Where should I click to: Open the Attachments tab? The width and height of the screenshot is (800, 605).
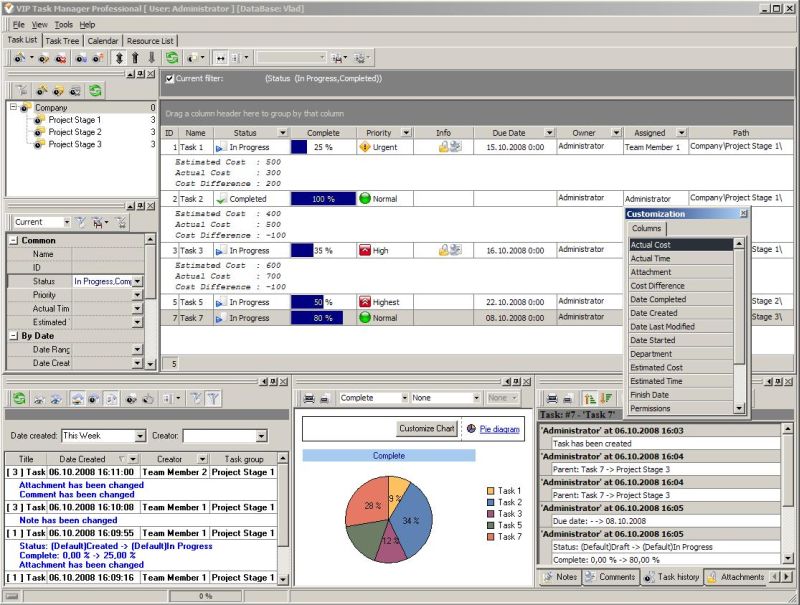click(x=735, y=577)
